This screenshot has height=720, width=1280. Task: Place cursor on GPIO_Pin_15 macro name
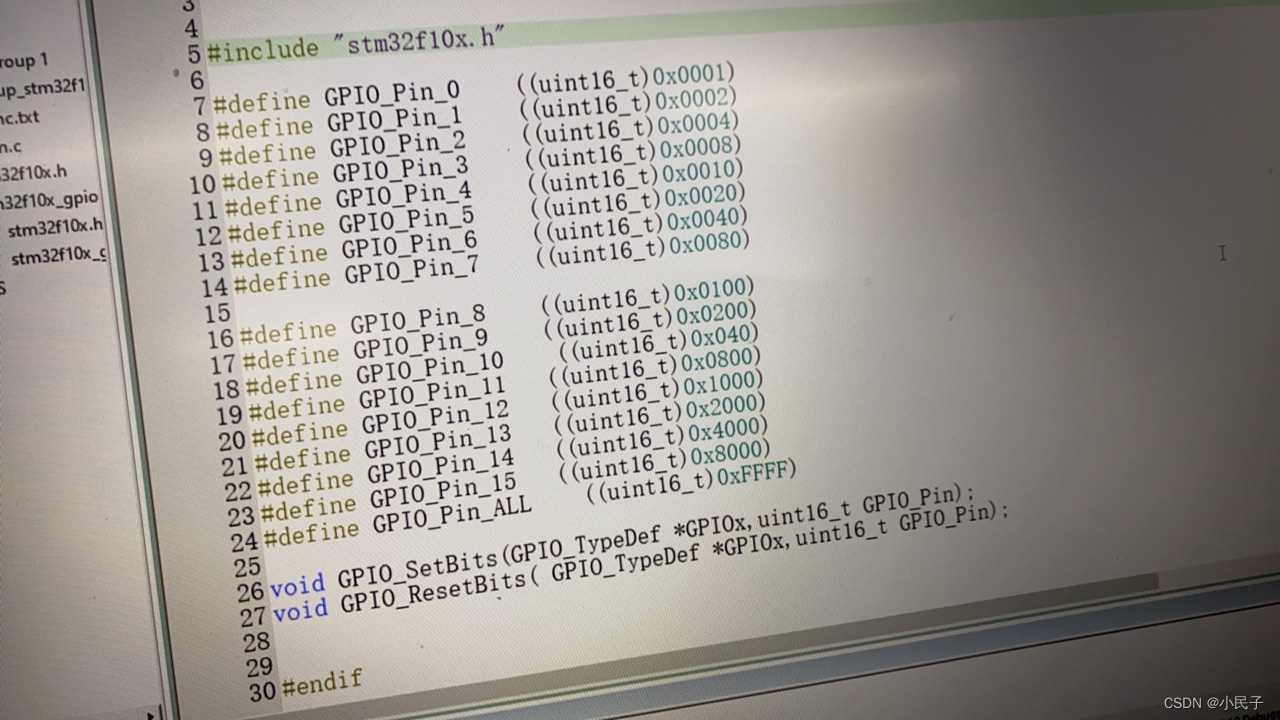(444, 492)
